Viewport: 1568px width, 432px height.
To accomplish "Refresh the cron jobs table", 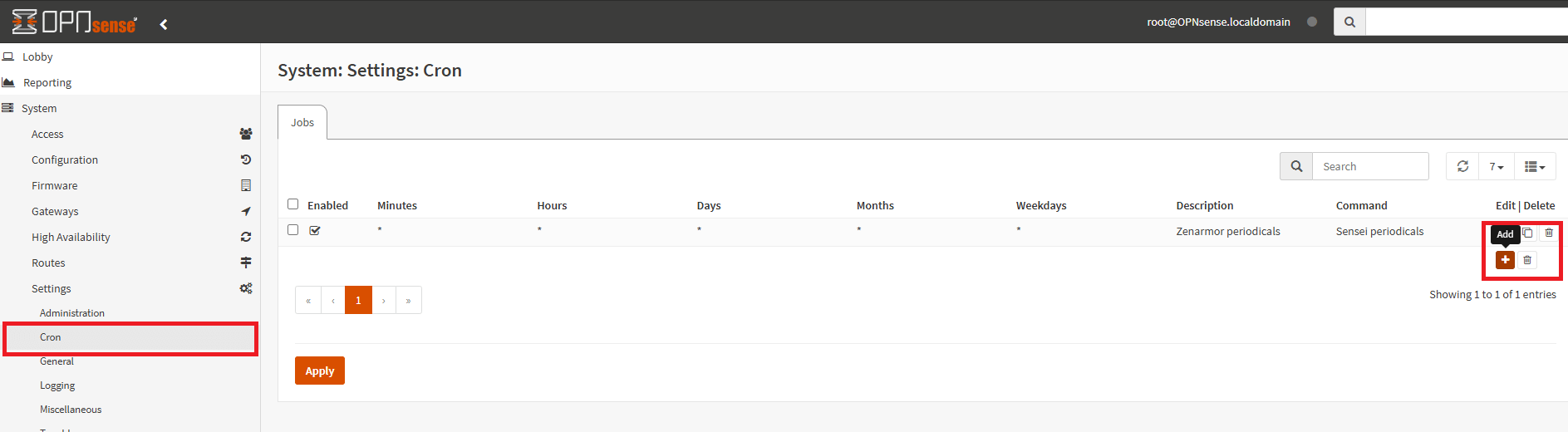I will tap(1462, 166).
